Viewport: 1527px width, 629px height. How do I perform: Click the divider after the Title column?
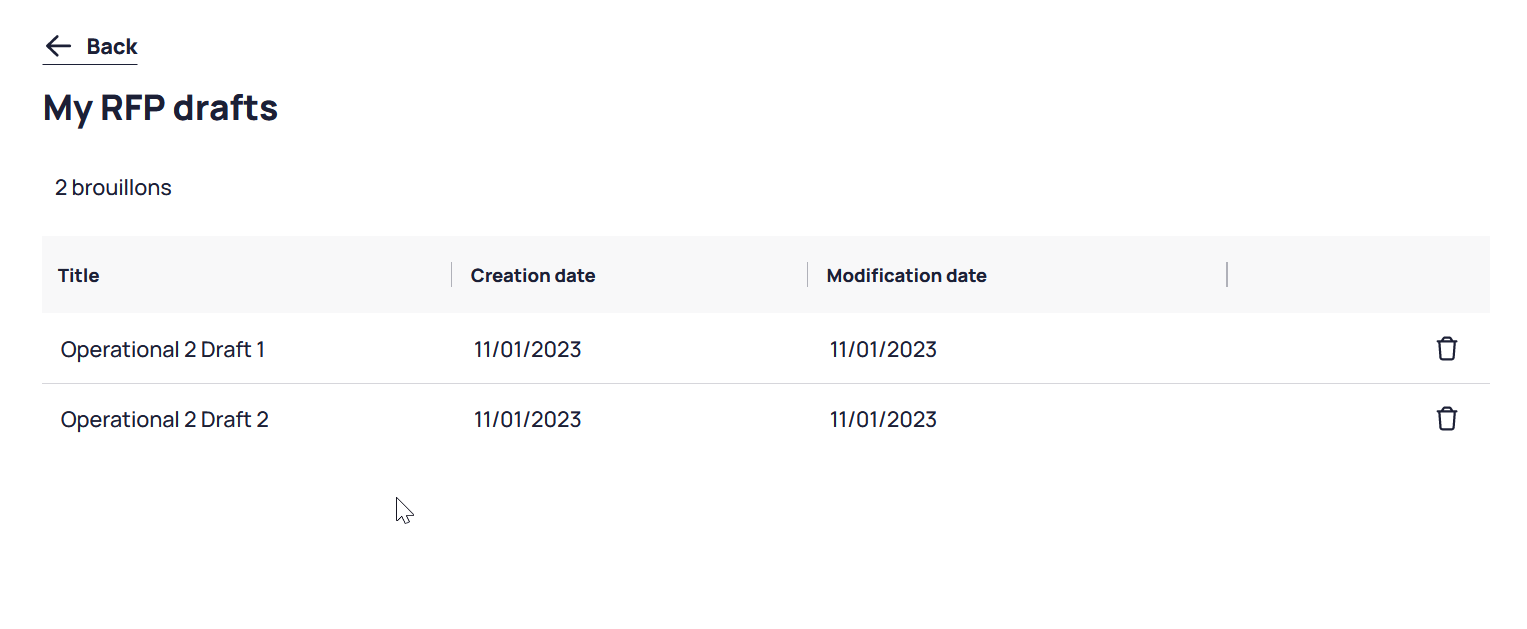(x=452, y=275)
